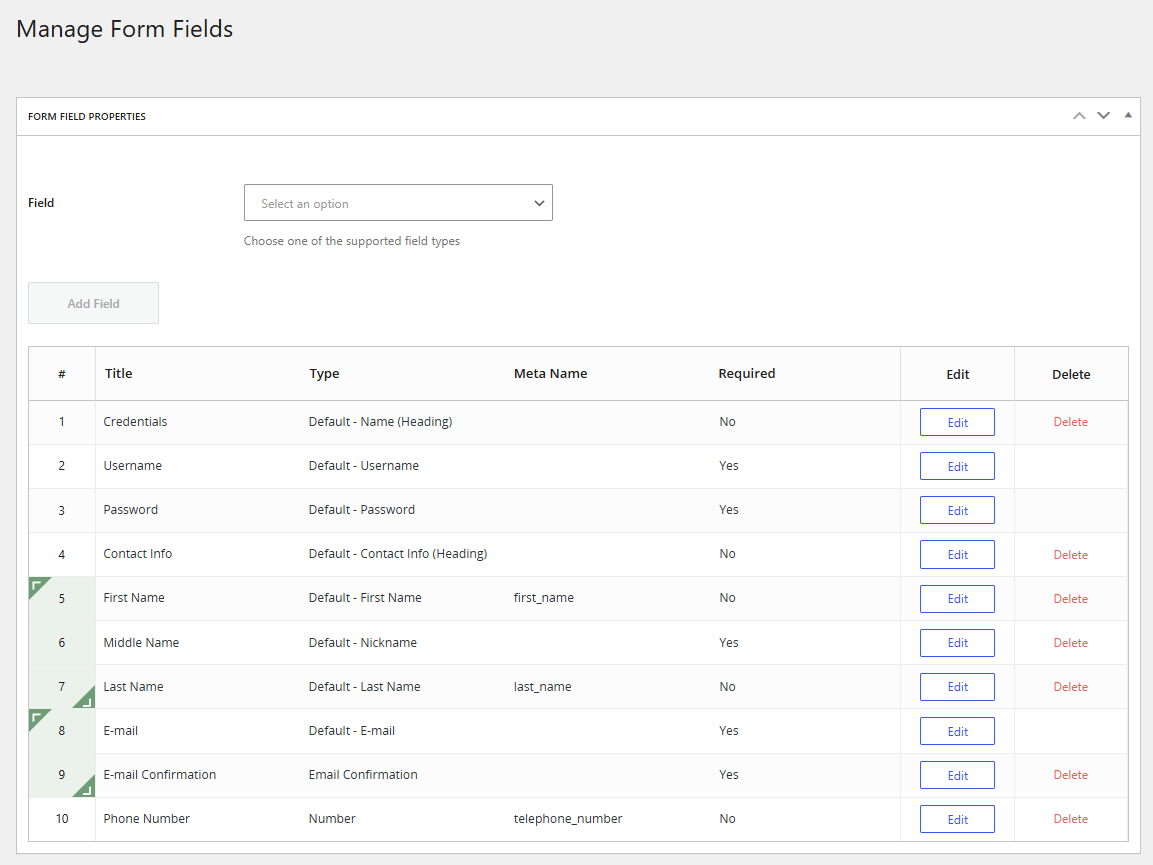Edit the Last Name field

click(957, 687)
